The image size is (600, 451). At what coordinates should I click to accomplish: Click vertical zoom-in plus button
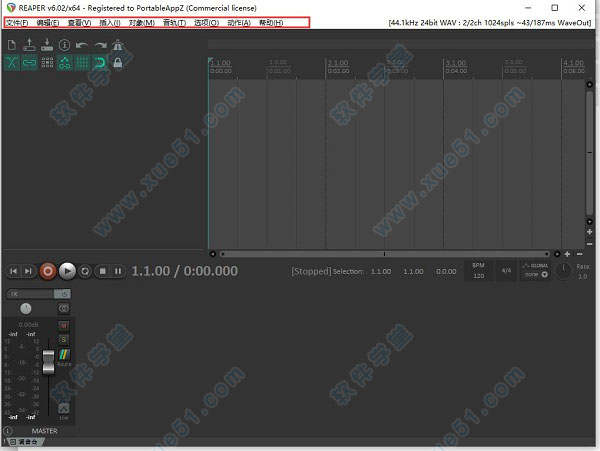coord(590,232)
